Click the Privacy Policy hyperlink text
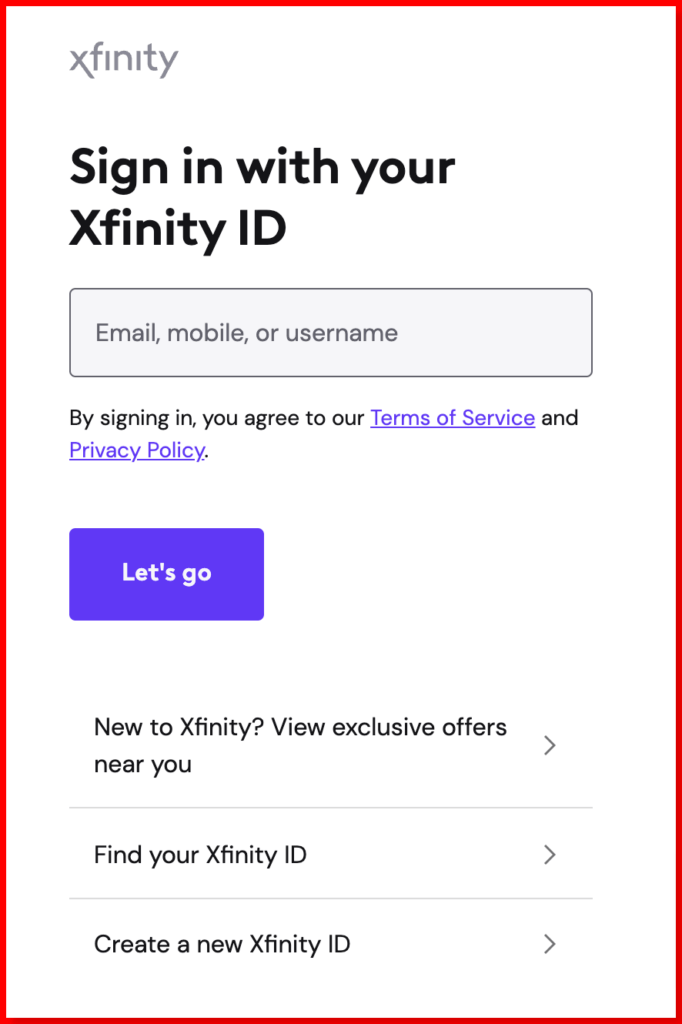This screenshot has width=682, height=1024. click(136, 450)
